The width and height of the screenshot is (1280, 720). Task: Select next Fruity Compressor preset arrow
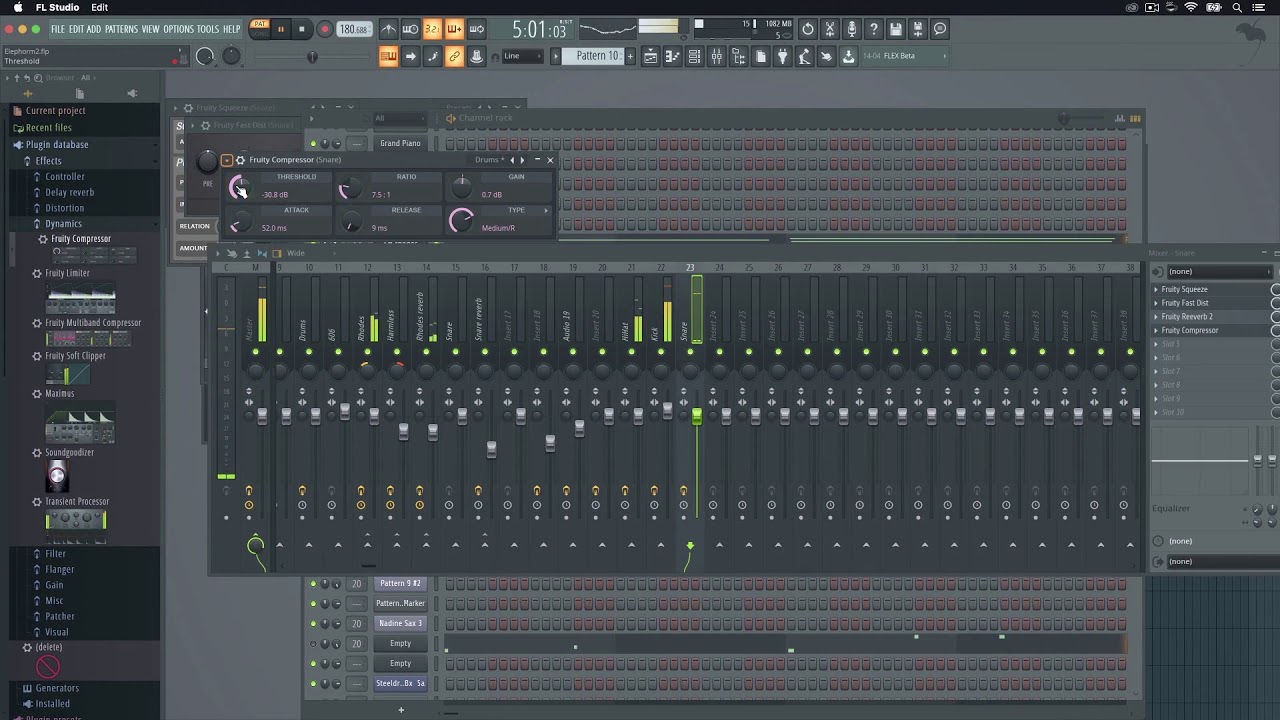521,160
